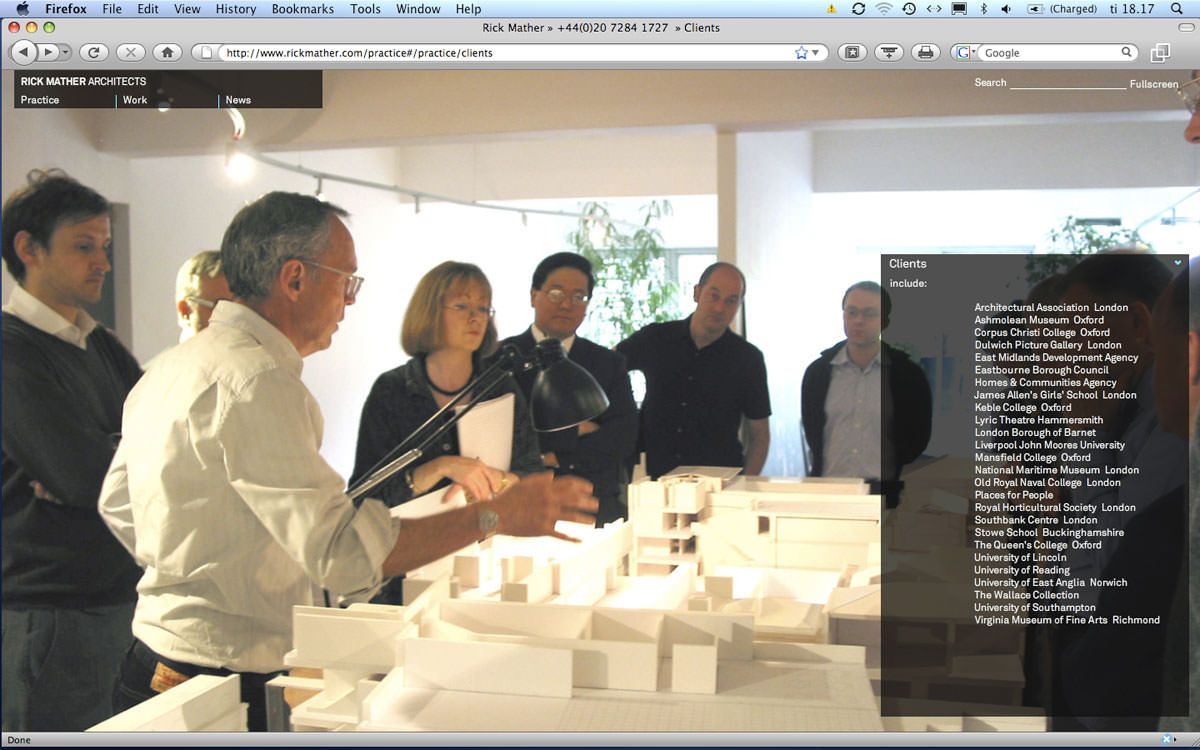Click the angle brackets menu bar icon
This screenshot has height=750, width=1200.
[933, 9]
